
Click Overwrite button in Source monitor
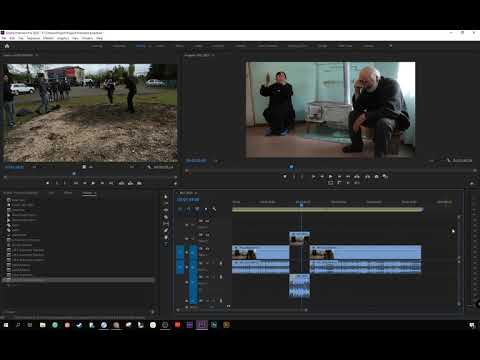(x=130, y=183)
